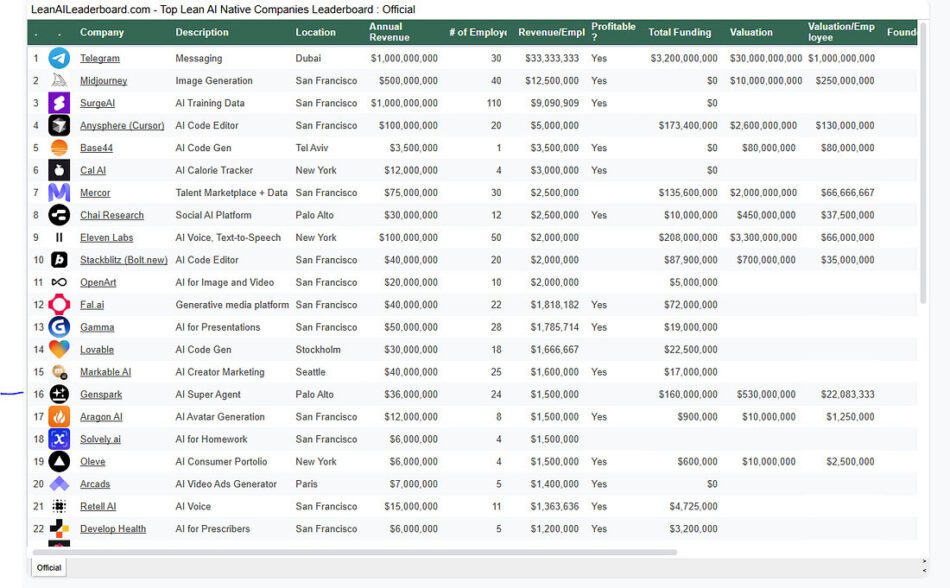This screenshot has height=588, width=950.
Task: Click the Telegram logo icon
Action: (59, 58)
